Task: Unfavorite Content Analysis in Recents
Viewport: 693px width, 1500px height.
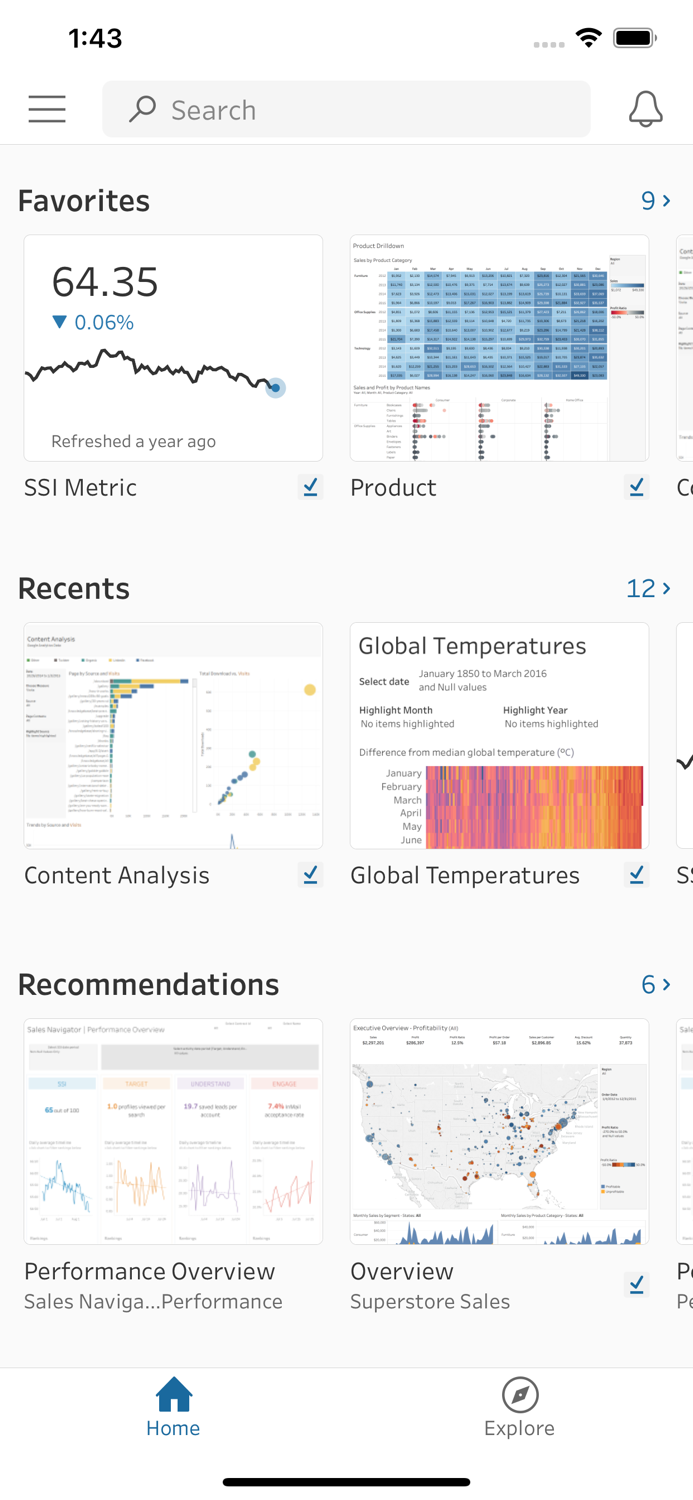Action: 311,874
